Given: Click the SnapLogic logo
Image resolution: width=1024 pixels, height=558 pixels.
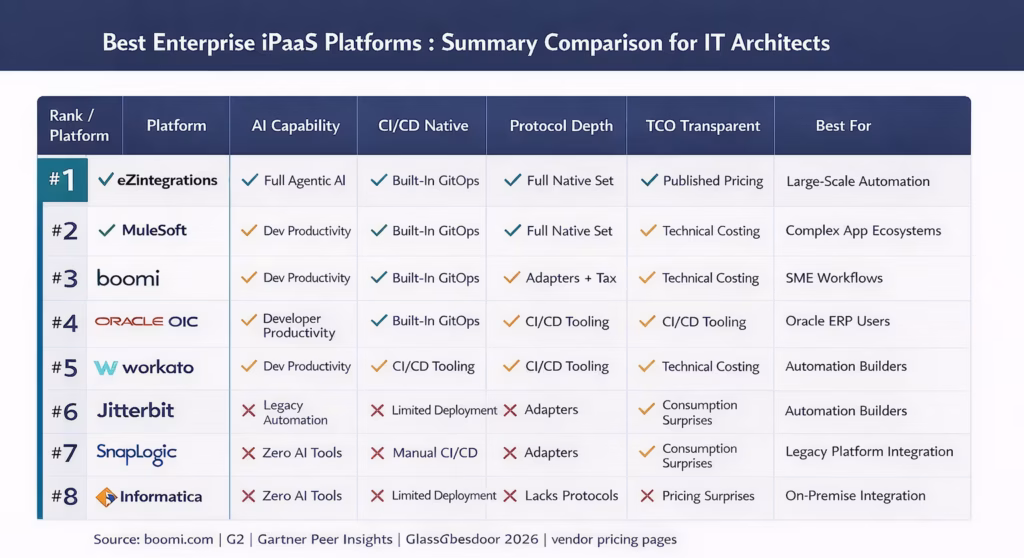Looking at the screenshot, I should click(136, 453).
